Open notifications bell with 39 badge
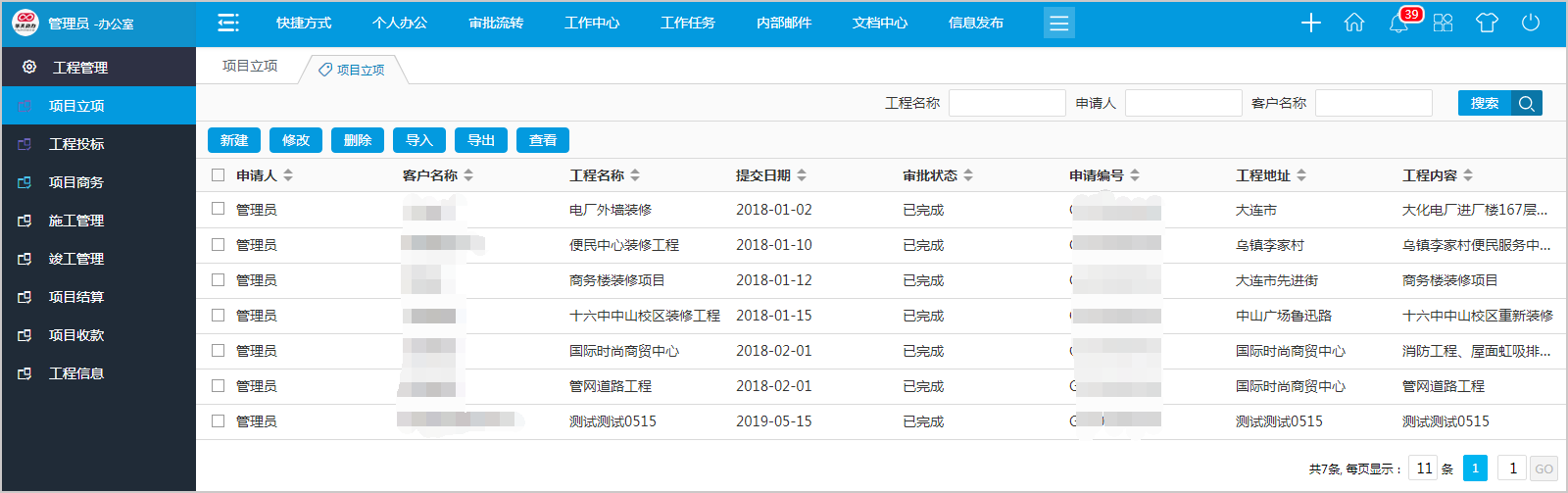The width and height of the screenshot is (1568, 493). click(1399, 23)
